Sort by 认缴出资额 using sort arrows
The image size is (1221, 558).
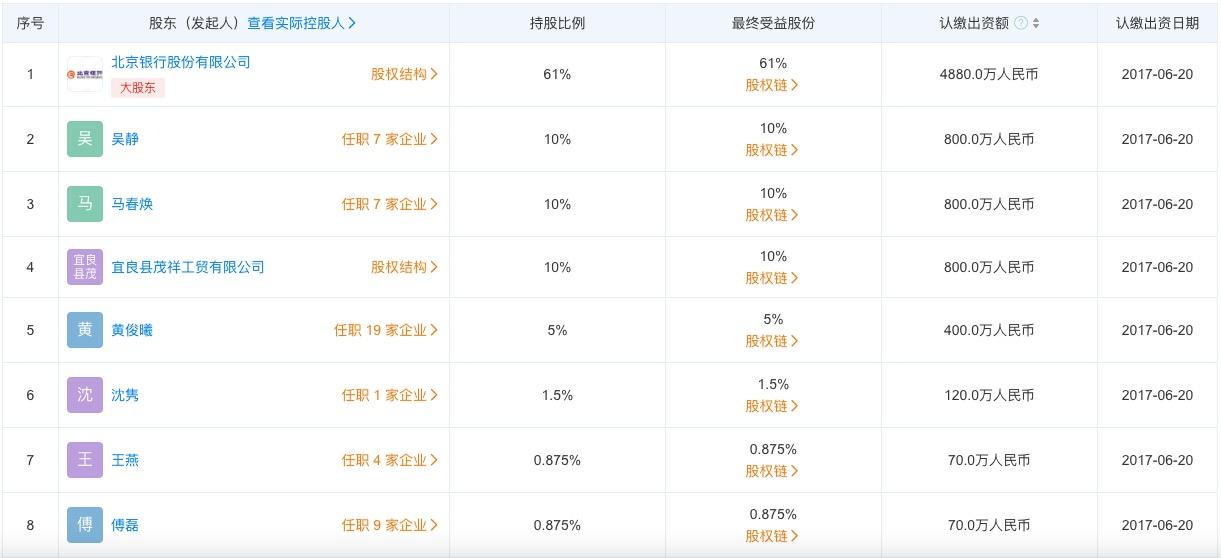point(1035,23)
